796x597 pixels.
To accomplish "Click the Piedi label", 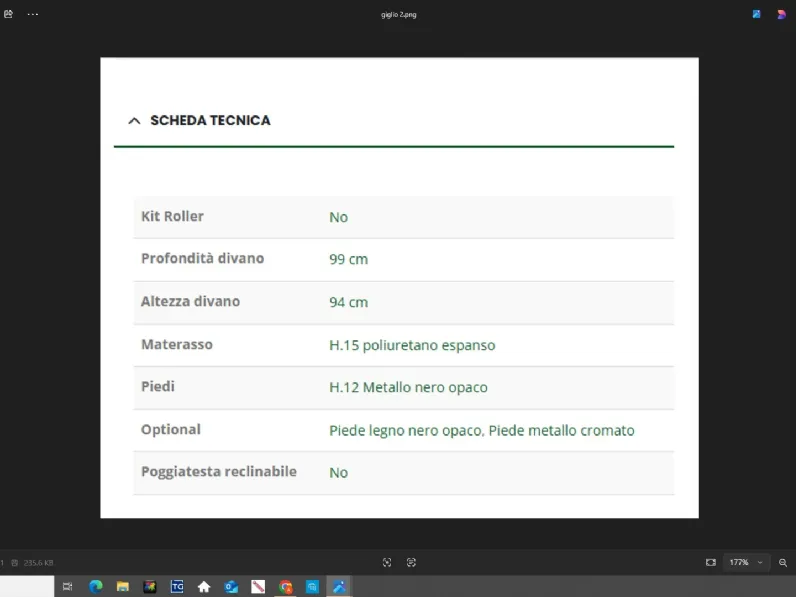I will [157, 387].
